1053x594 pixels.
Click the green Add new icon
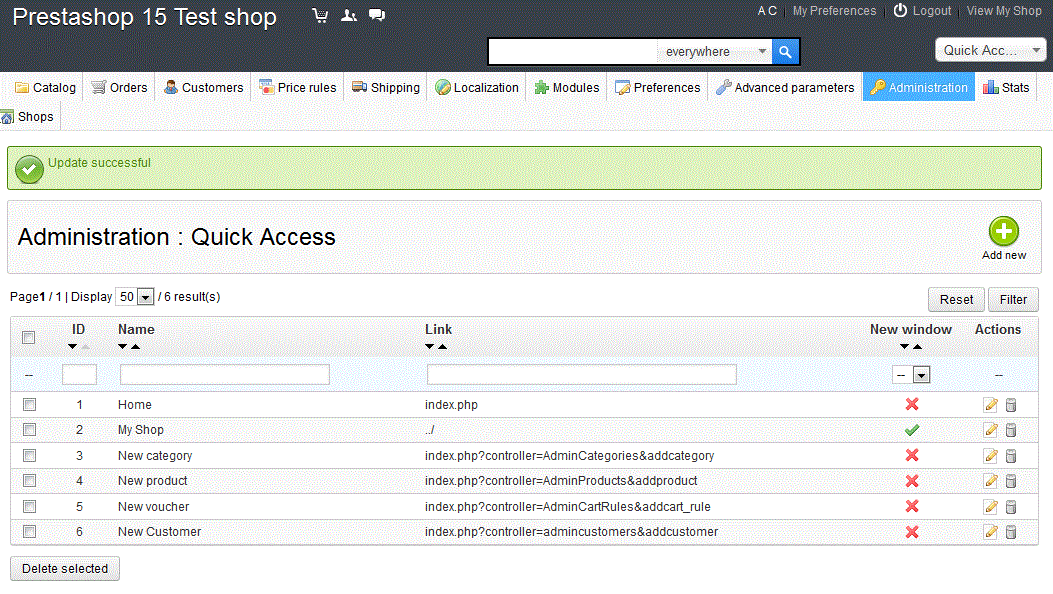1003,232
